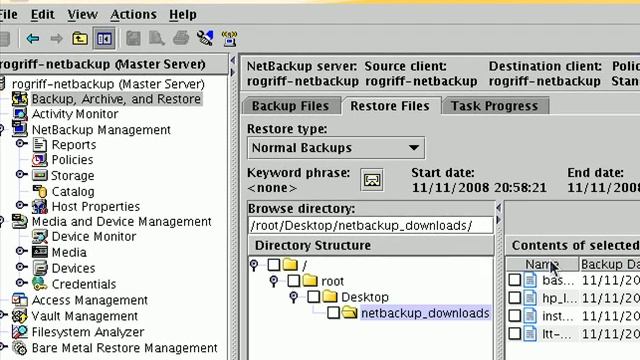Click the NetBackup Management icon
640x360 pixels.
tap(20, 129)
